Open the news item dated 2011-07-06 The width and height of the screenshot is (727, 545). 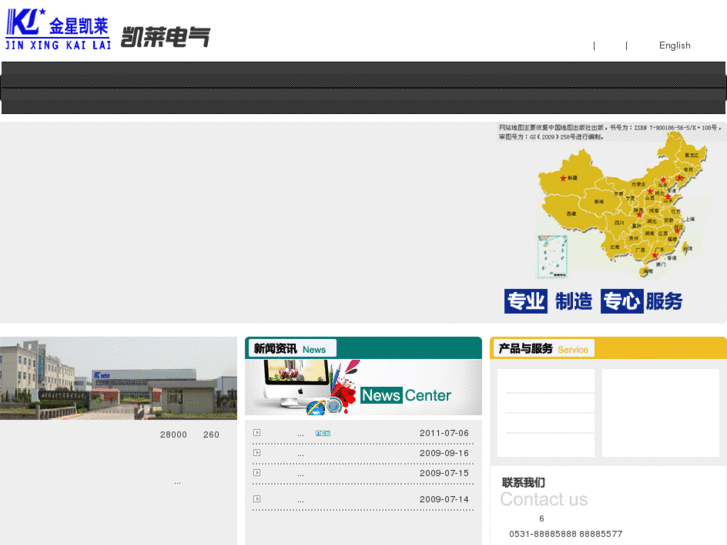click(300, 434)
